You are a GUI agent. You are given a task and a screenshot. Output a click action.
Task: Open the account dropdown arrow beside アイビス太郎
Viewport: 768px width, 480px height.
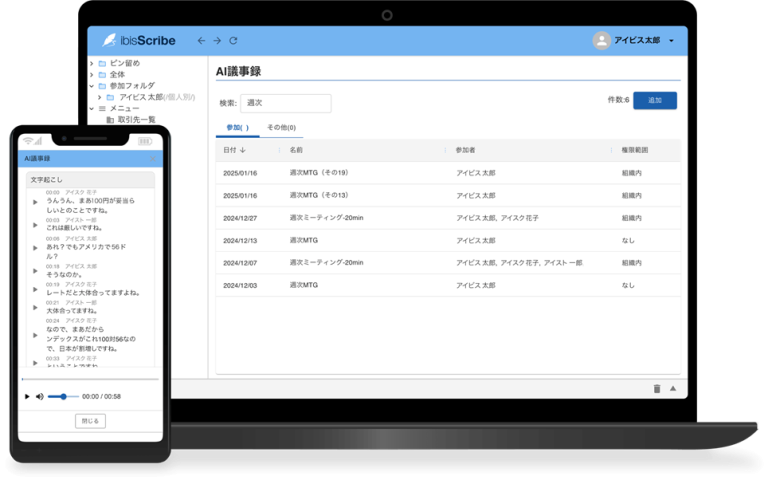click(x=671, y=41)
